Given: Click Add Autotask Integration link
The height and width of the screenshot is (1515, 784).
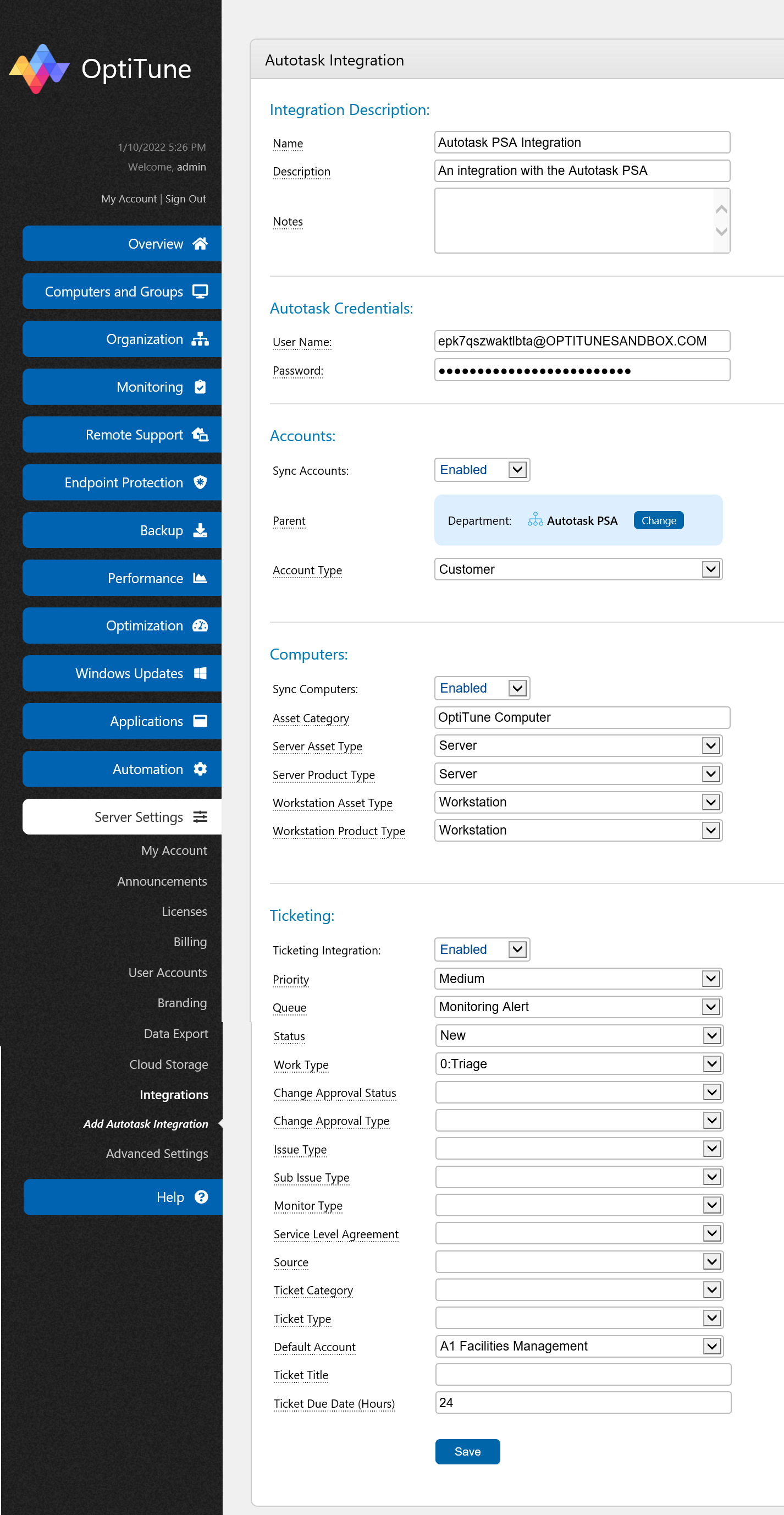Looking at the screenshot, I should tap(146, 1123).
